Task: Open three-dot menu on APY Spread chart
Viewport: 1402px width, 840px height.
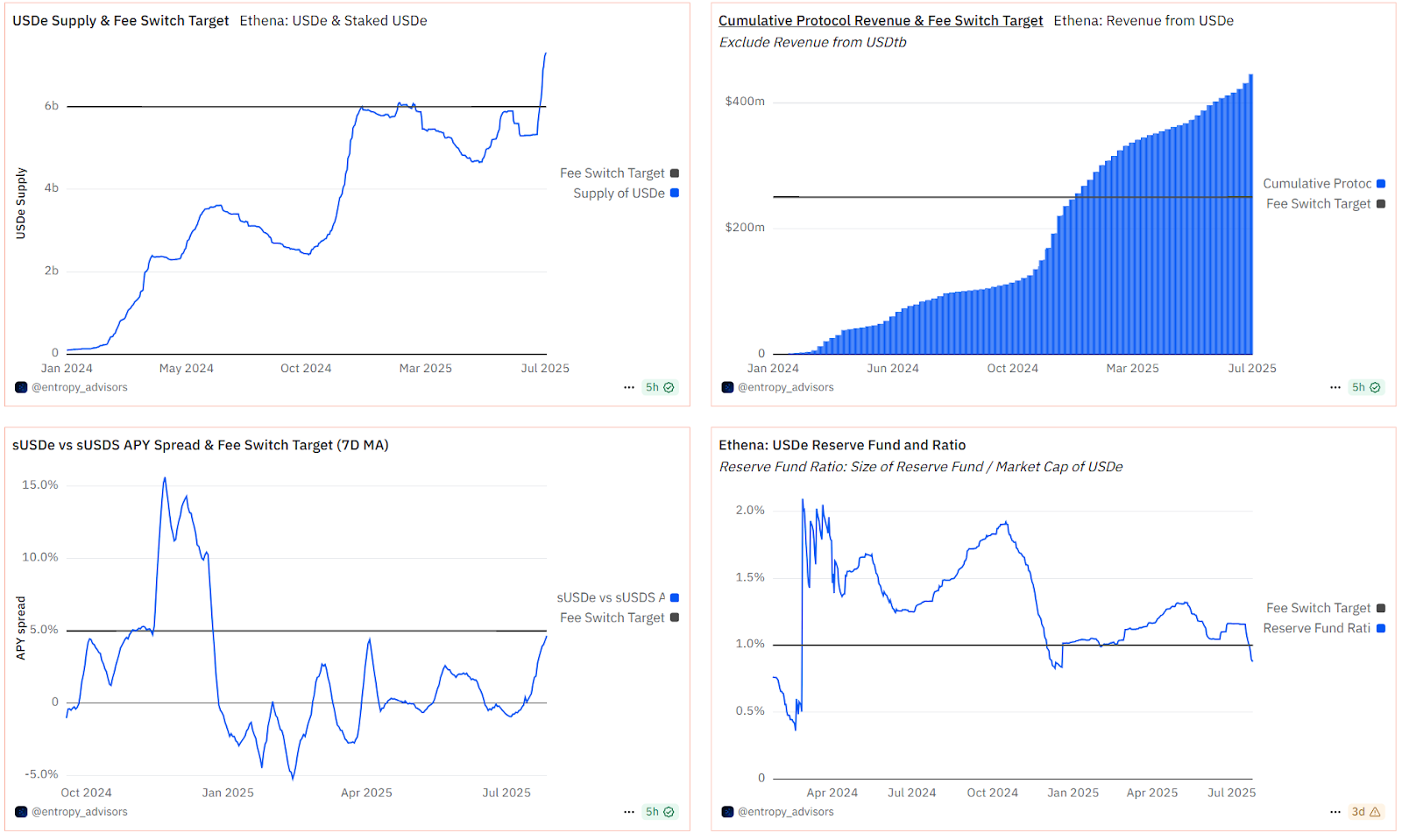Action: [628, 812]
